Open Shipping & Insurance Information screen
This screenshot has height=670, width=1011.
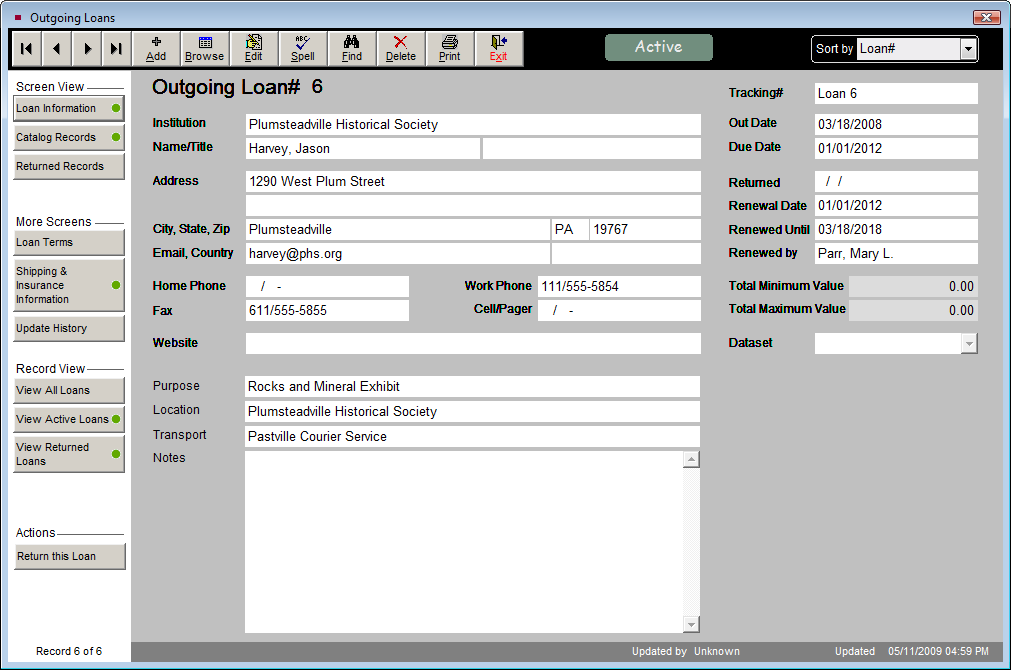[68, 285]
